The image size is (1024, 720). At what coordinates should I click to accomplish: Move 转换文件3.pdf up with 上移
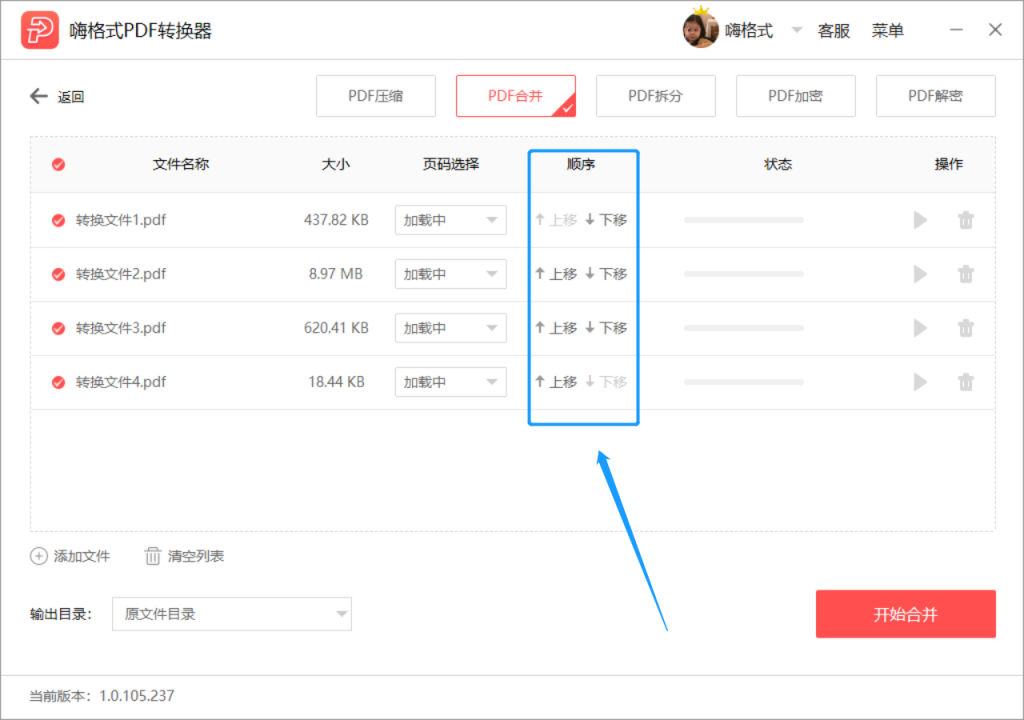tap(556, 328)
